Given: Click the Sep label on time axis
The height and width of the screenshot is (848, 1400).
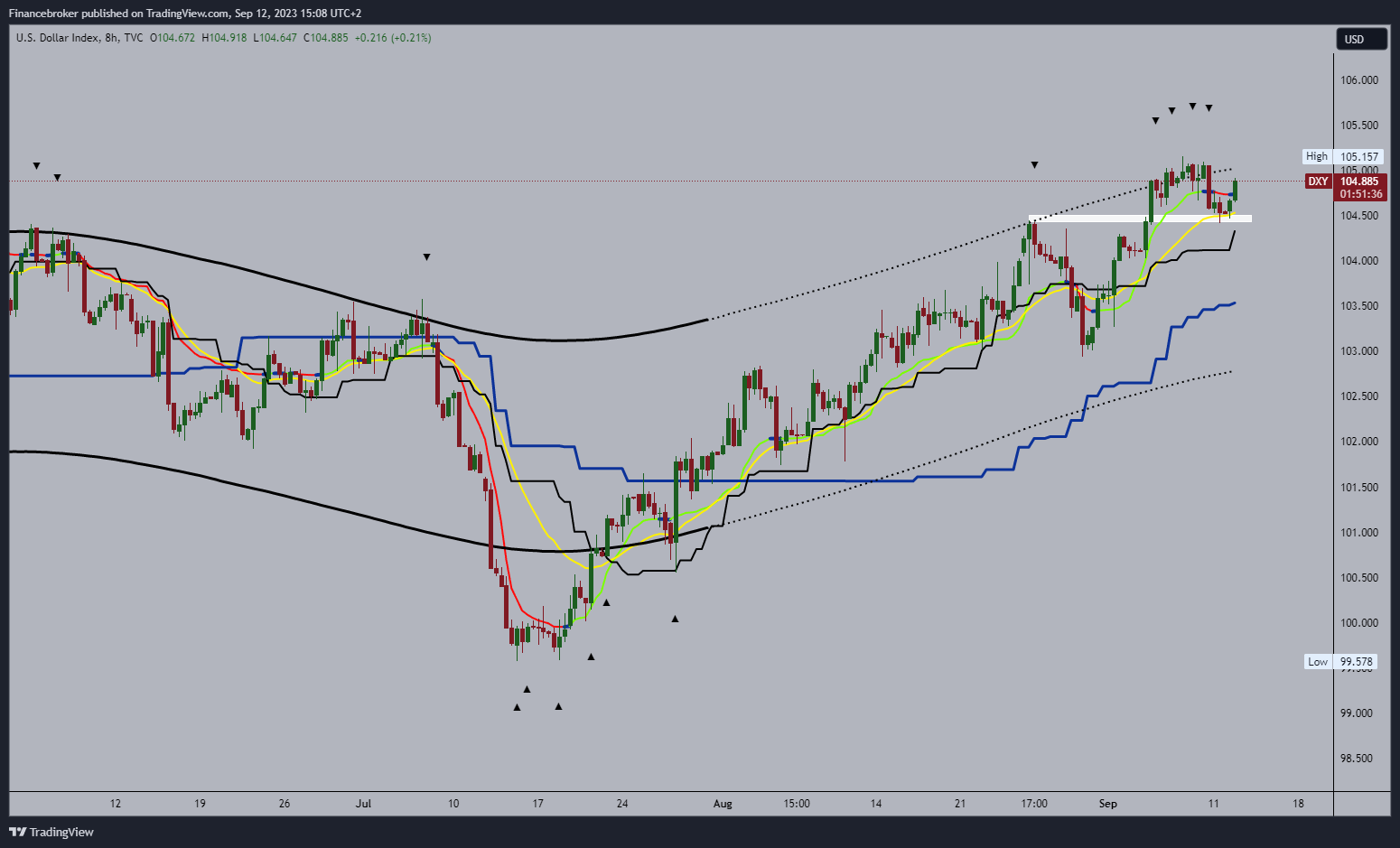Looking at the screenshot, I should tap(1108, 804).
